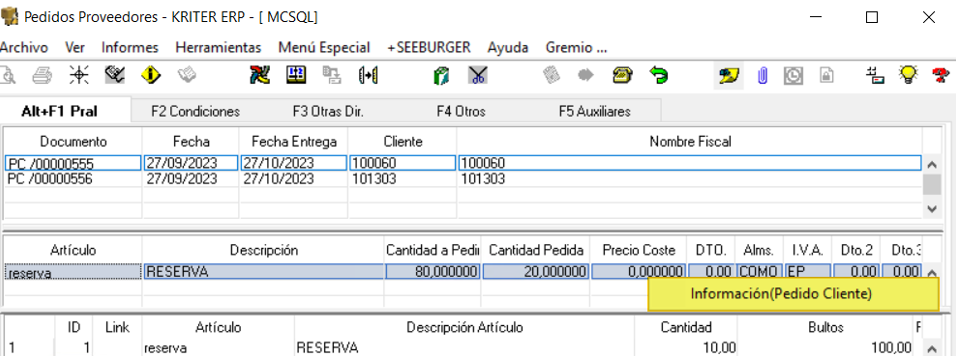Screen dimensions: 956x363
Task: Click the grey locked document icon
Action: pyautogui.click(x=826, y=76)
